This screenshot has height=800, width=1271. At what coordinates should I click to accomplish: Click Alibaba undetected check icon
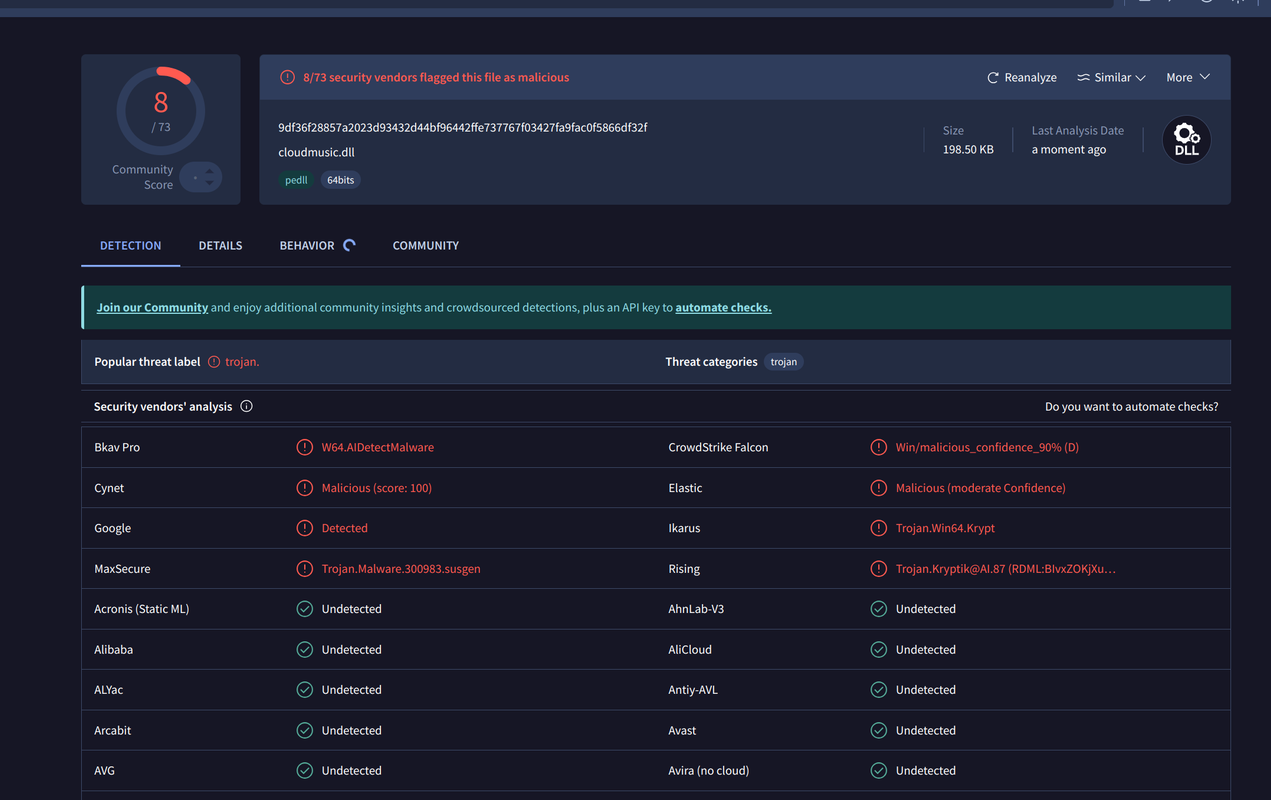305,650
